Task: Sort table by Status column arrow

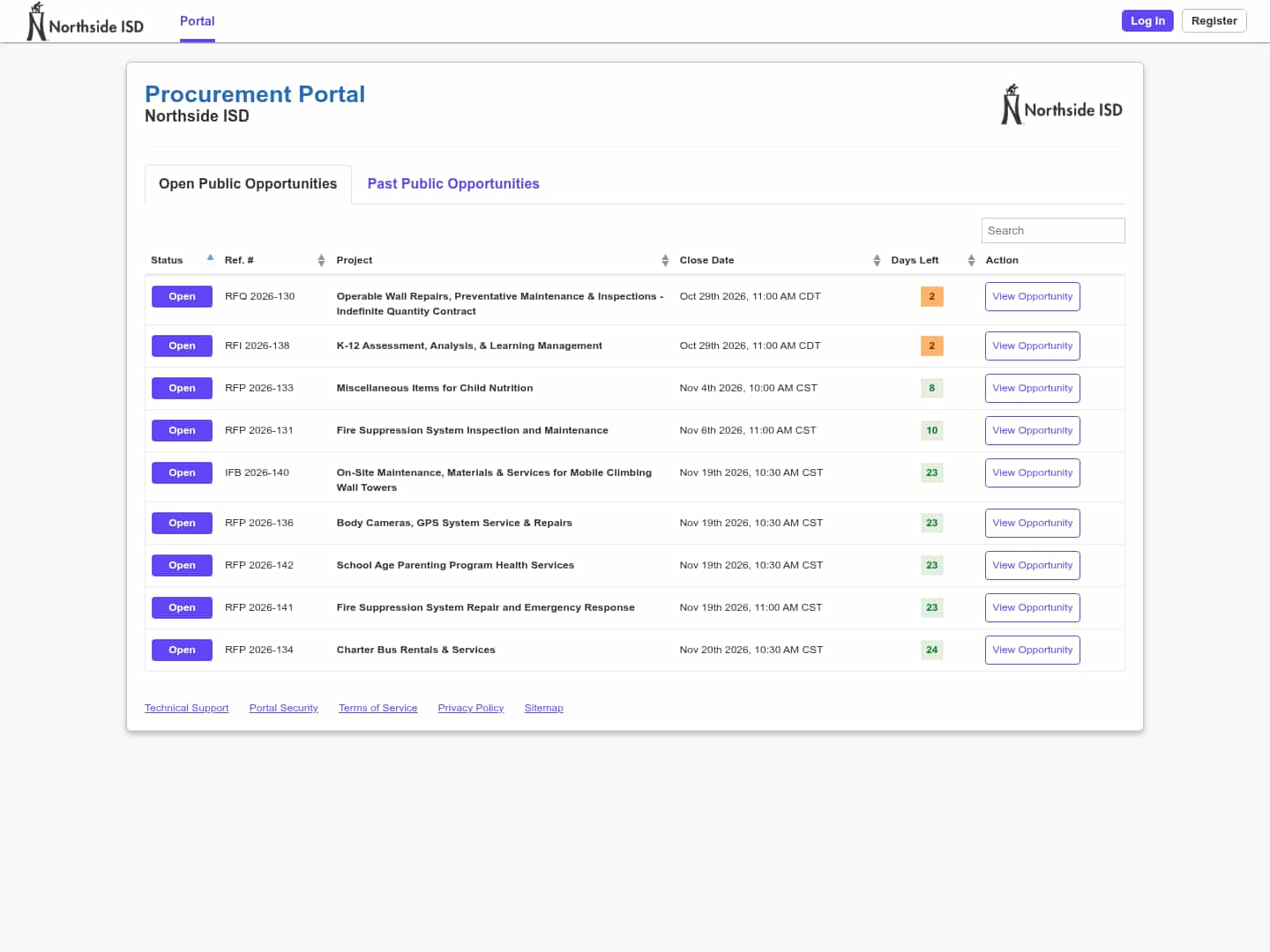Action: click(210, 258)
